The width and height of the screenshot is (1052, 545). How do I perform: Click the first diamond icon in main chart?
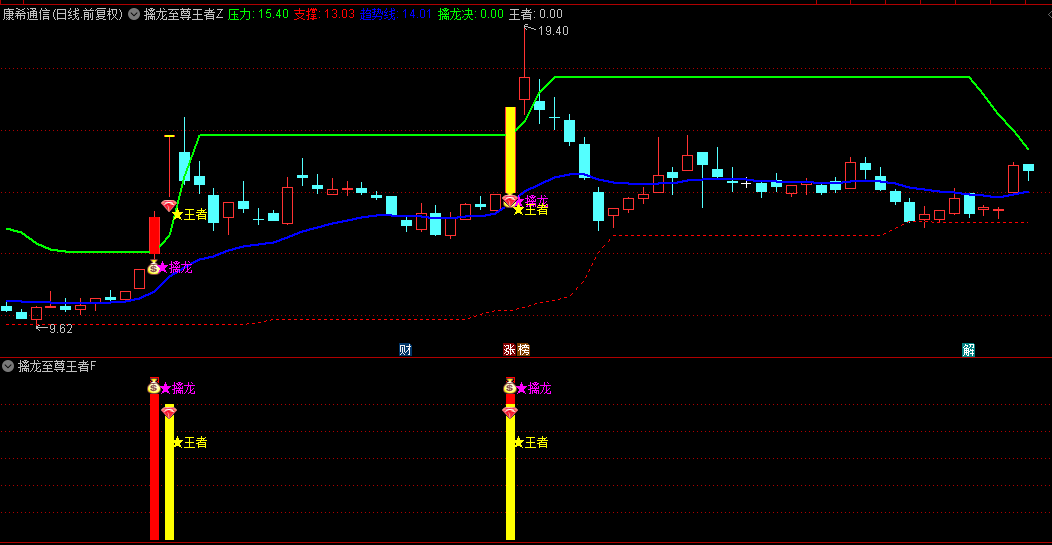click(168, 205)
